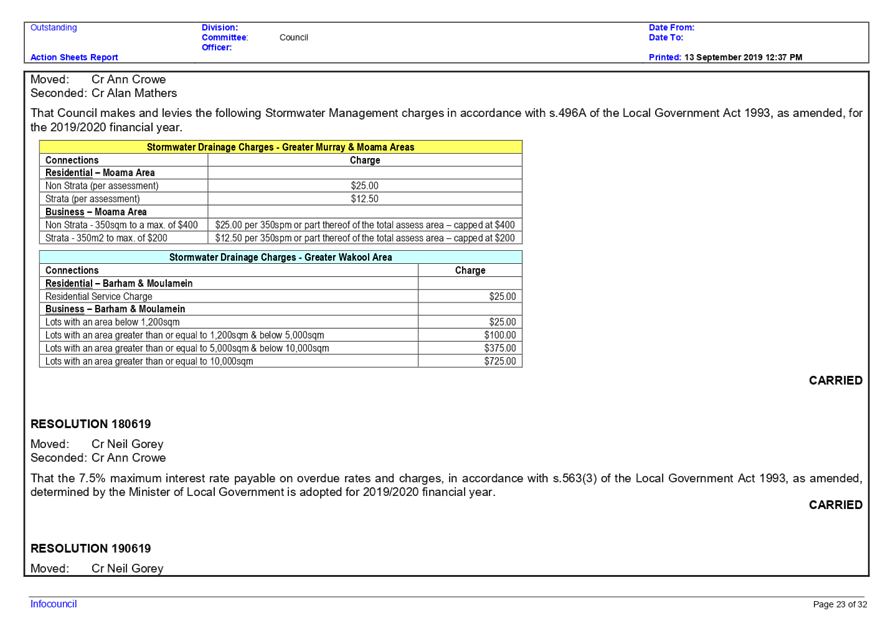Select the $725.00 charge cell
This screenshot has width=893, height=626.
(470, 361)
